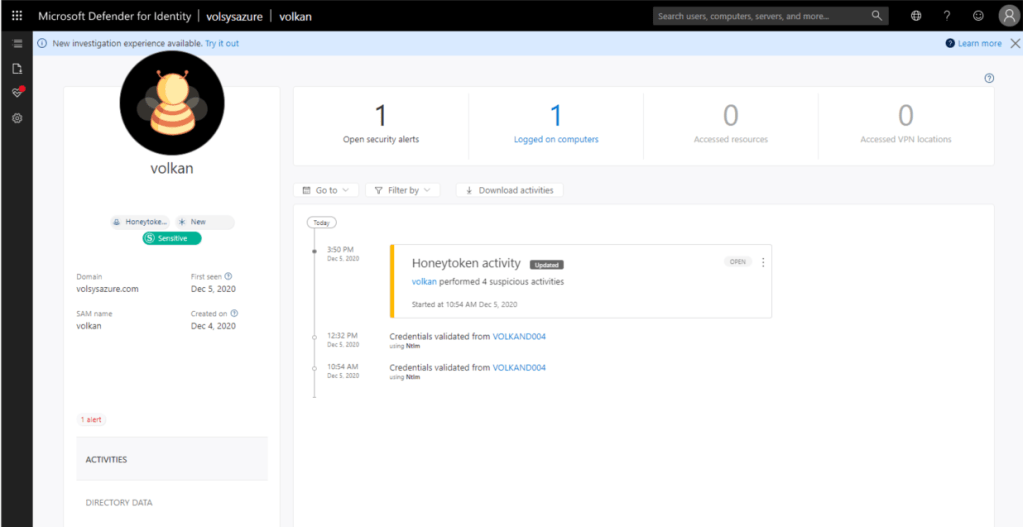
Task: Expand the Filter by dropdown
Action: 403,190
